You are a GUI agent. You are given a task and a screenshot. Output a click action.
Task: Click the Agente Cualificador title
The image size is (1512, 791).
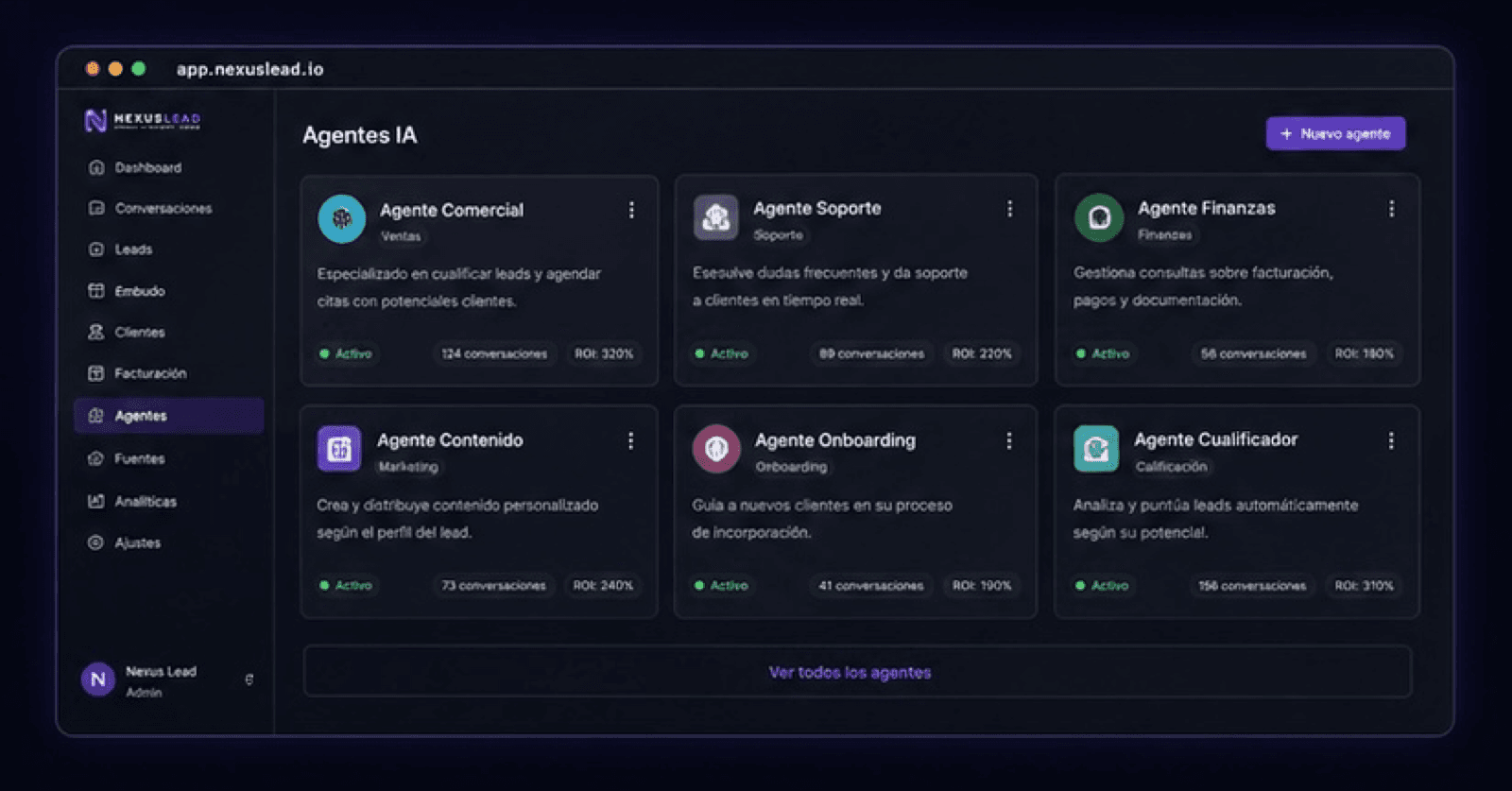pos(1216,439)
